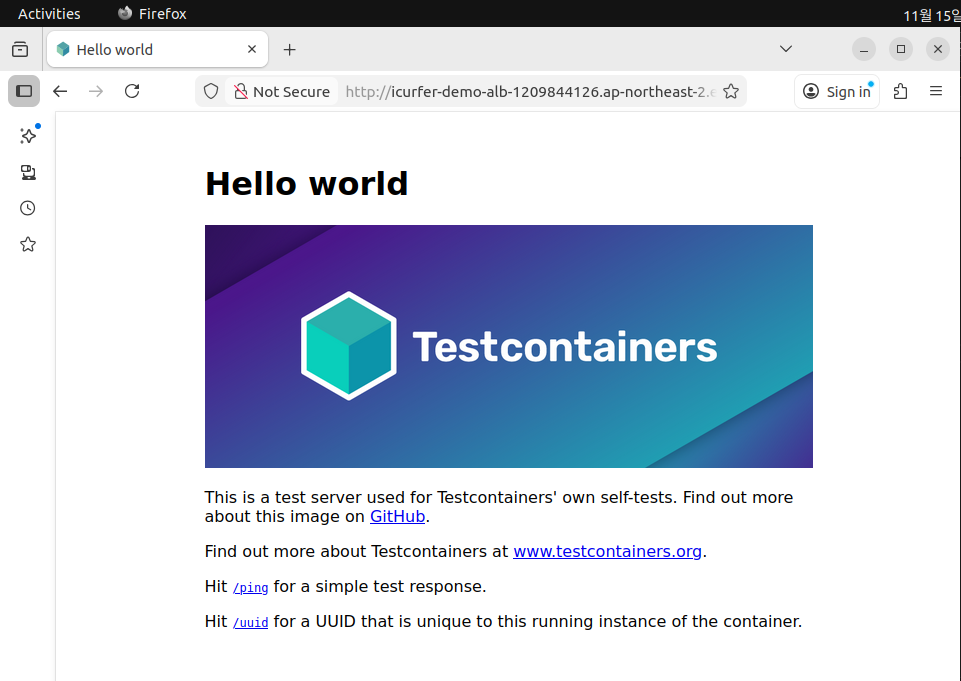Follow the www.testcontainers.org link

point(607,551)
